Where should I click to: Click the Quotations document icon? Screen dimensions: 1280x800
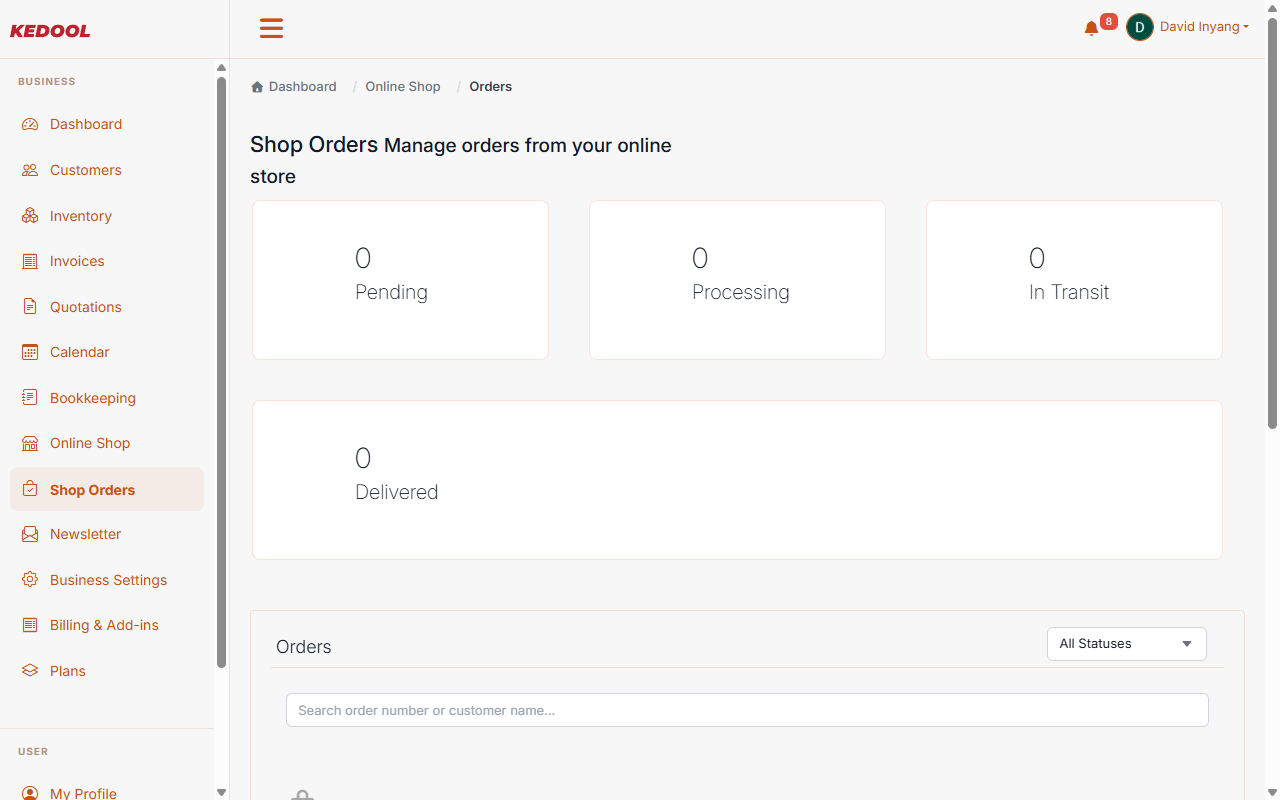click(x=30, y=307)
